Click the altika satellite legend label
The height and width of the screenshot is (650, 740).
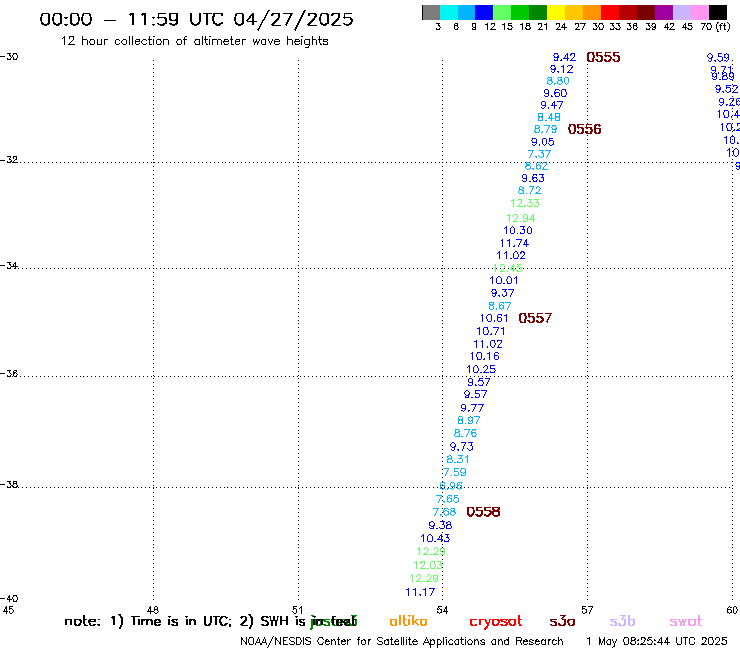pyautogui.click(x=408, y=621)
